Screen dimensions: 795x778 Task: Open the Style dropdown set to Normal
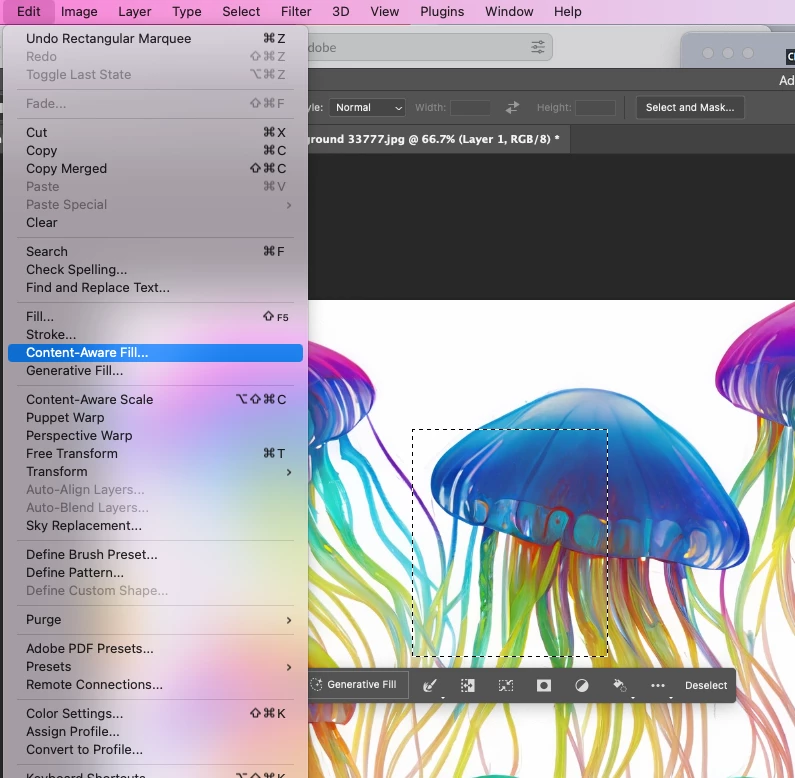367,108
